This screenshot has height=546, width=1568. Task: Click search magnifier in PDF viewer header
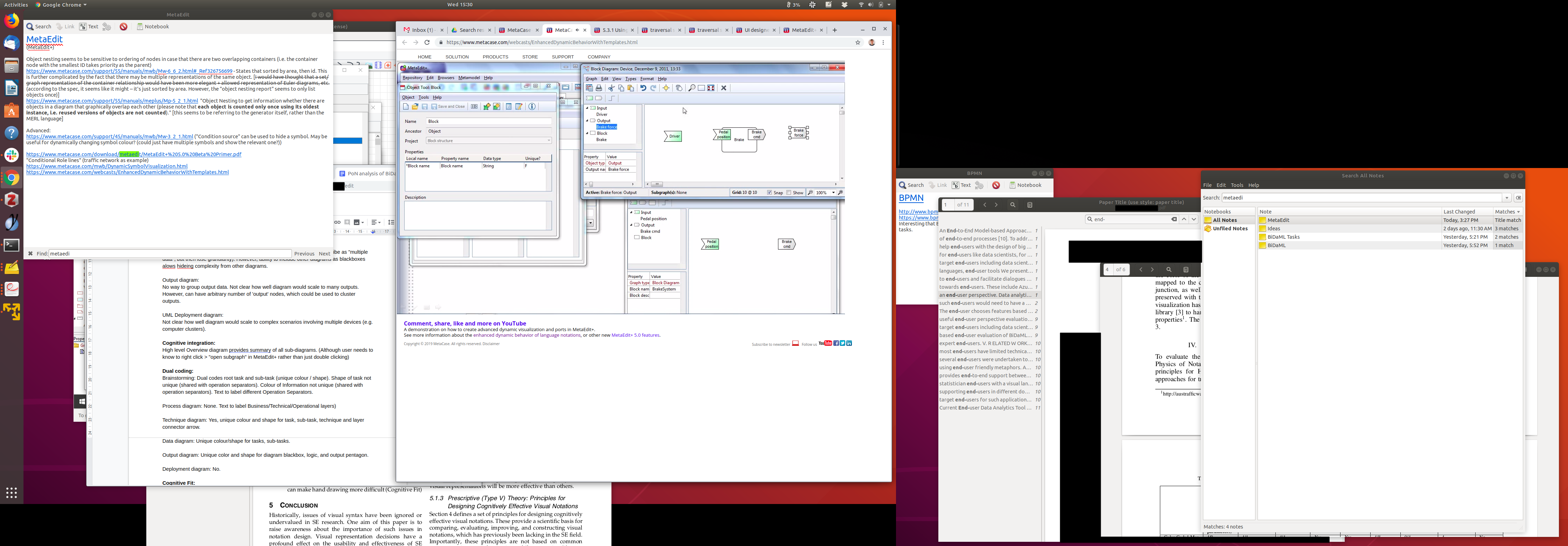coord(1013,205)
